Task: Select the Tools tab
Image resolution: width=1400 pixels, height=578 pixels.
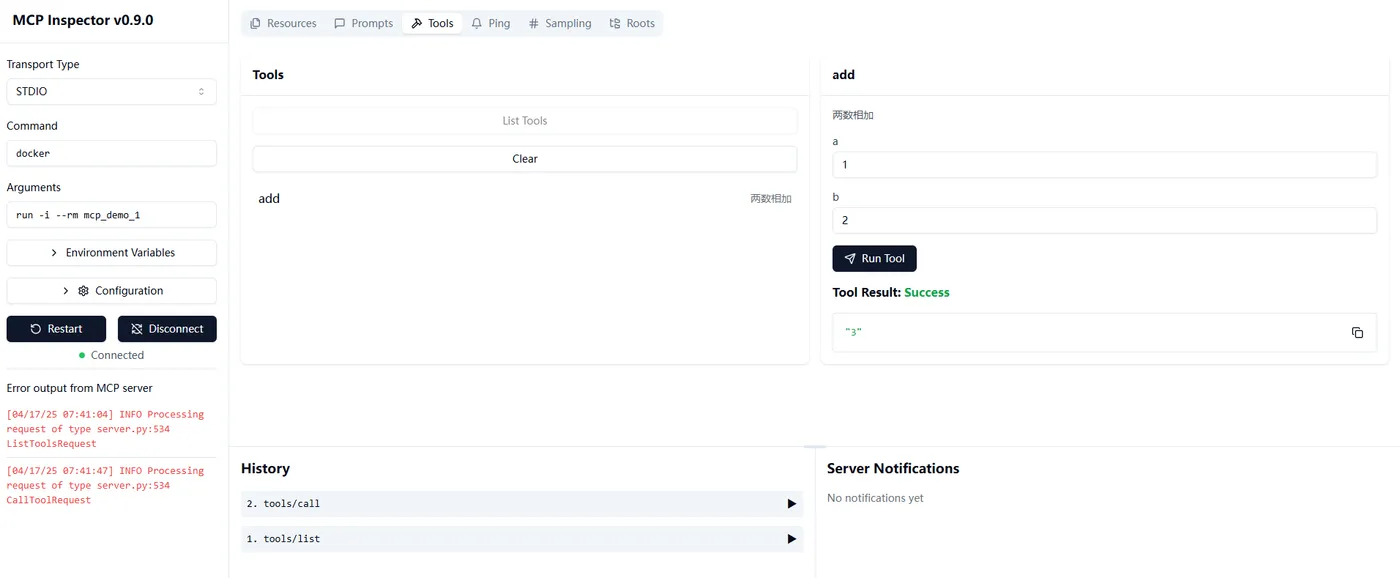Action: pos(432,23)
